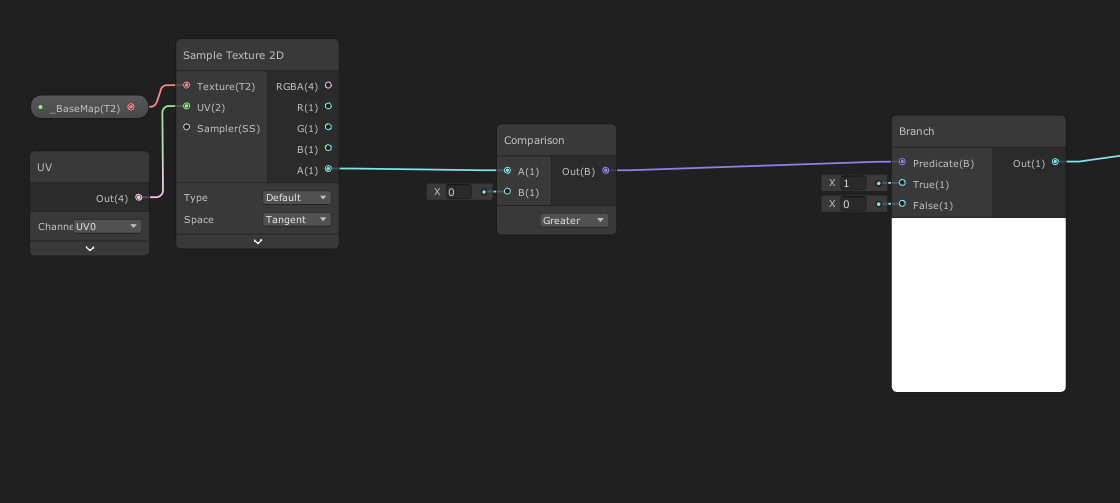Click the A(1) output port on Sample Texture 2D
This screenshot has width=1120, height=503.
(328, 169)
